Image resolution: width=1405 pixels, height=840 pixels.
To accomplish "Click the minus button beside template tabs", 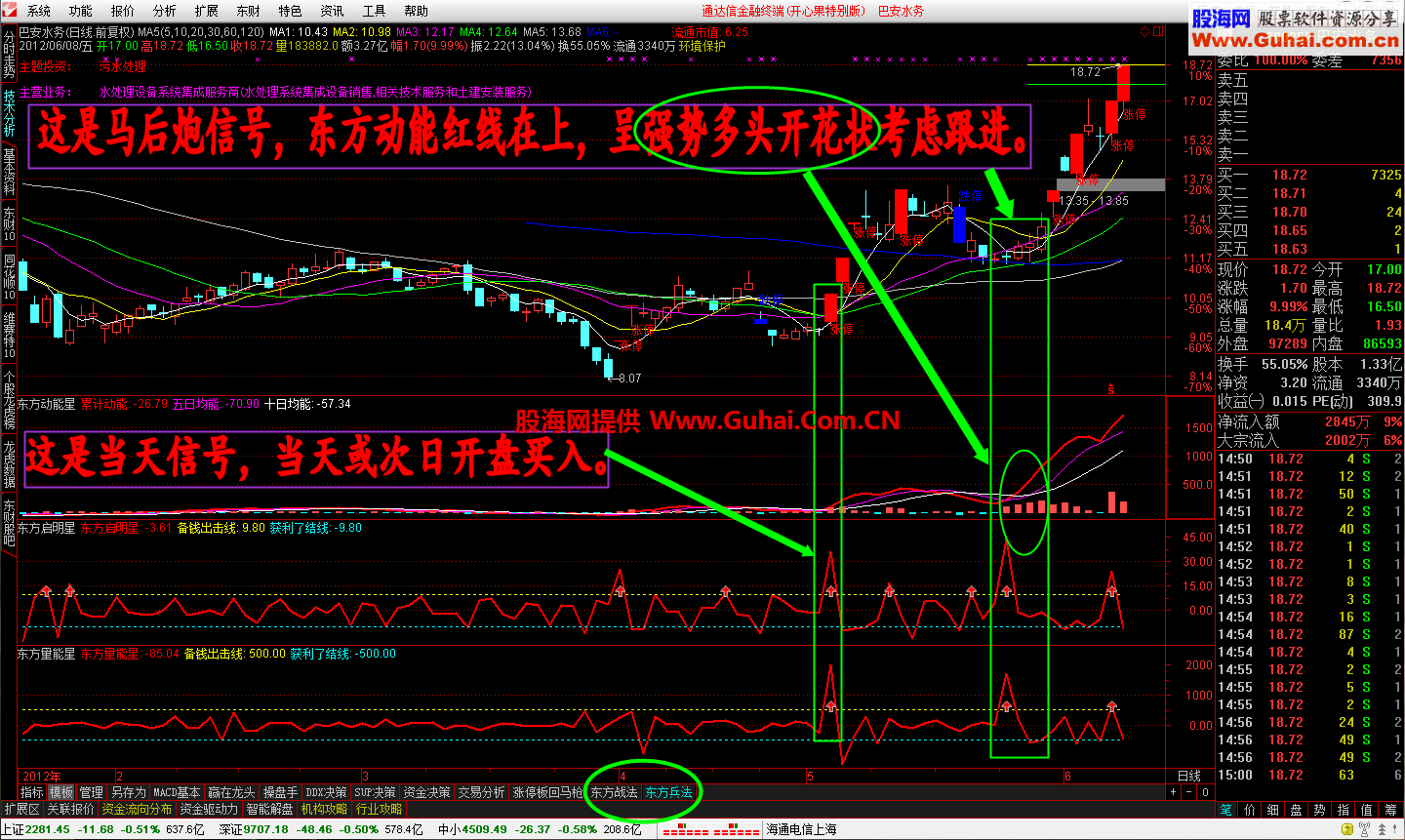I will (x=1187, y=792).
